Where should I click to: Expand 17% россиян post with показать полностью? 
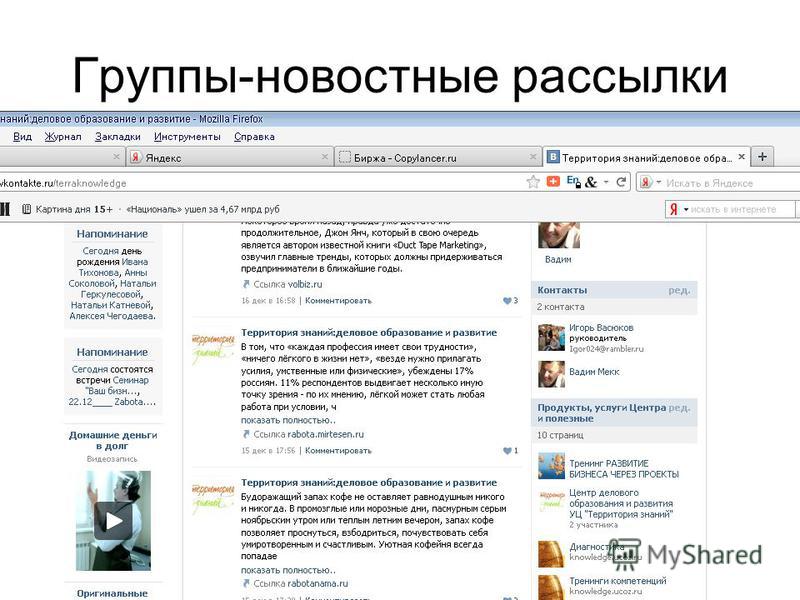[288, 420]
